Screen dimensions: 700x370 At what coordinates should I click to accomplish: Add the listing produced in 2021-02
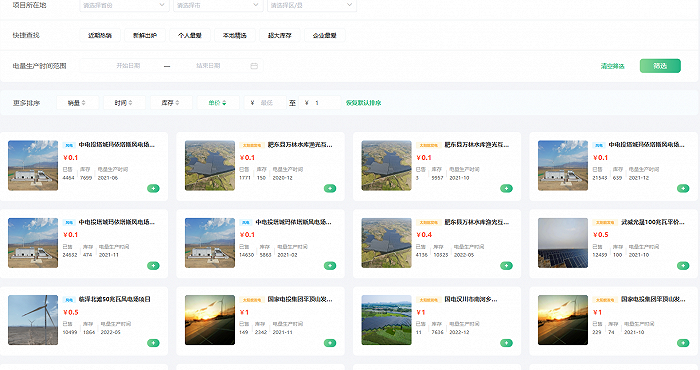330,266
